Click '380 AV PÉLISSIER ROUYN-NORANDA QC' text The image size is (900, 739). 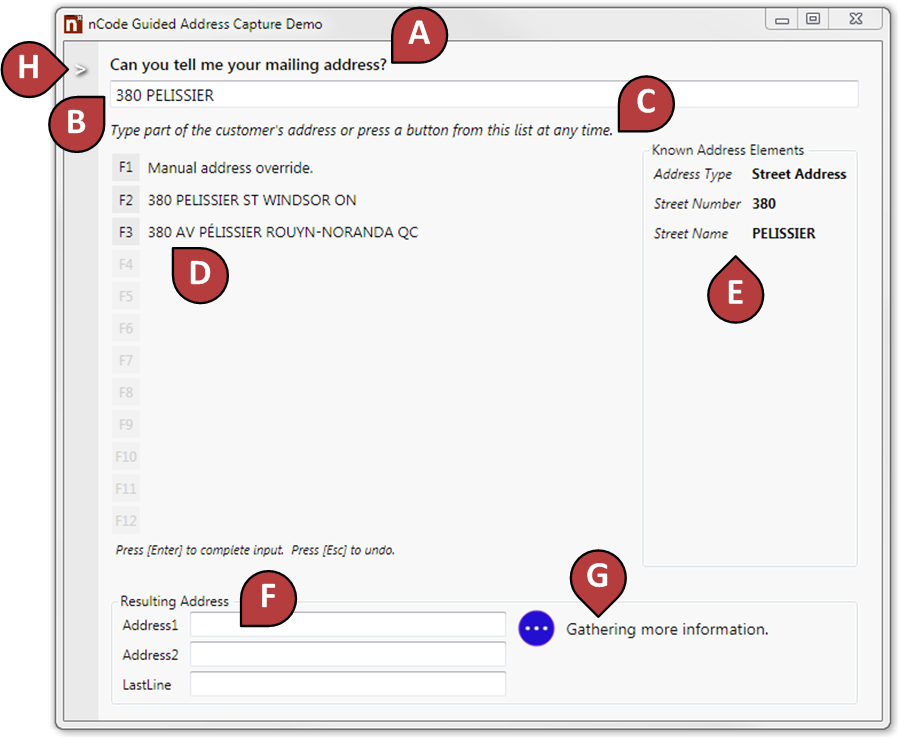283,232
